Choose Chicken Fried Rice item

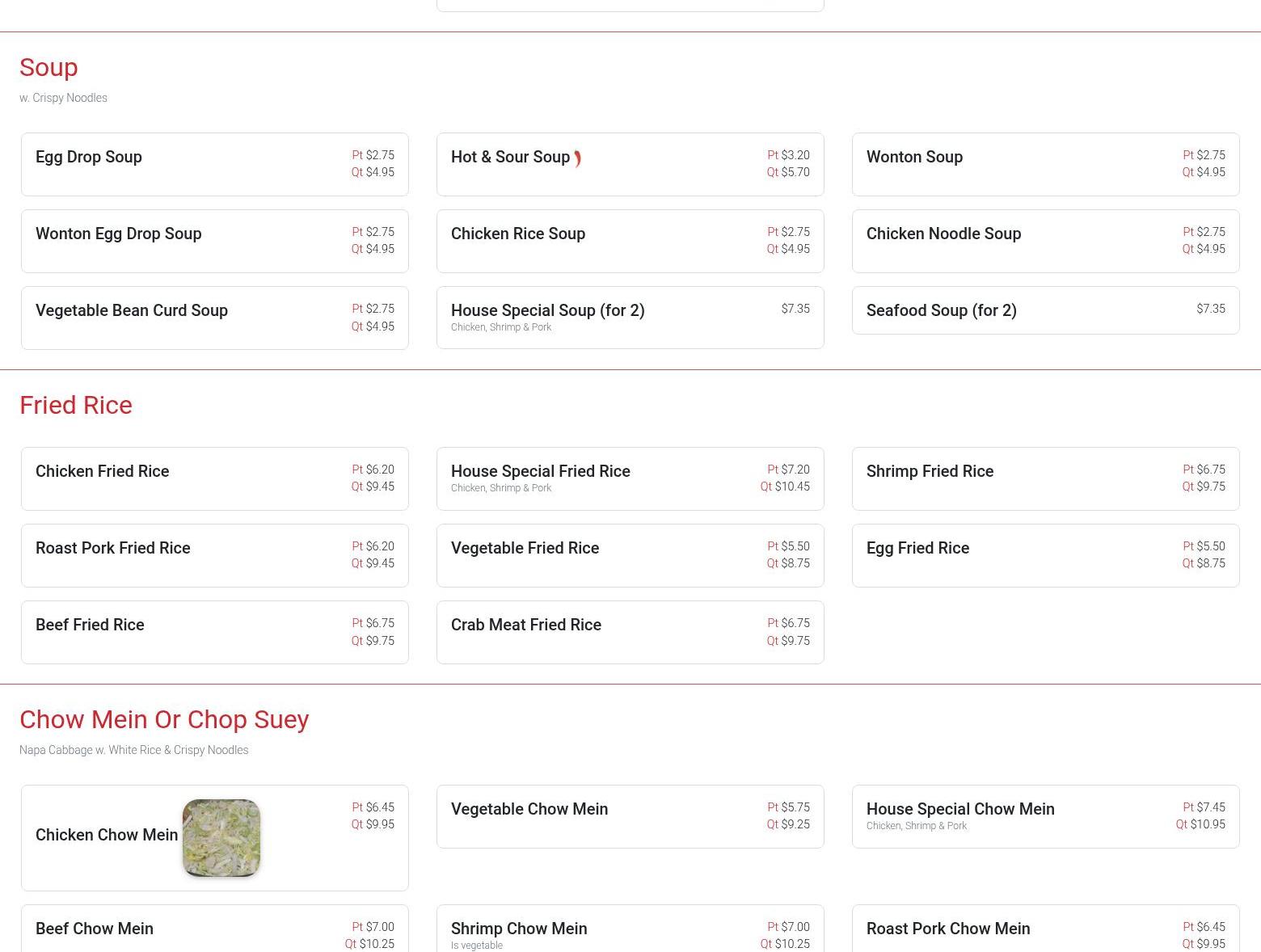[x=102, y=472]
